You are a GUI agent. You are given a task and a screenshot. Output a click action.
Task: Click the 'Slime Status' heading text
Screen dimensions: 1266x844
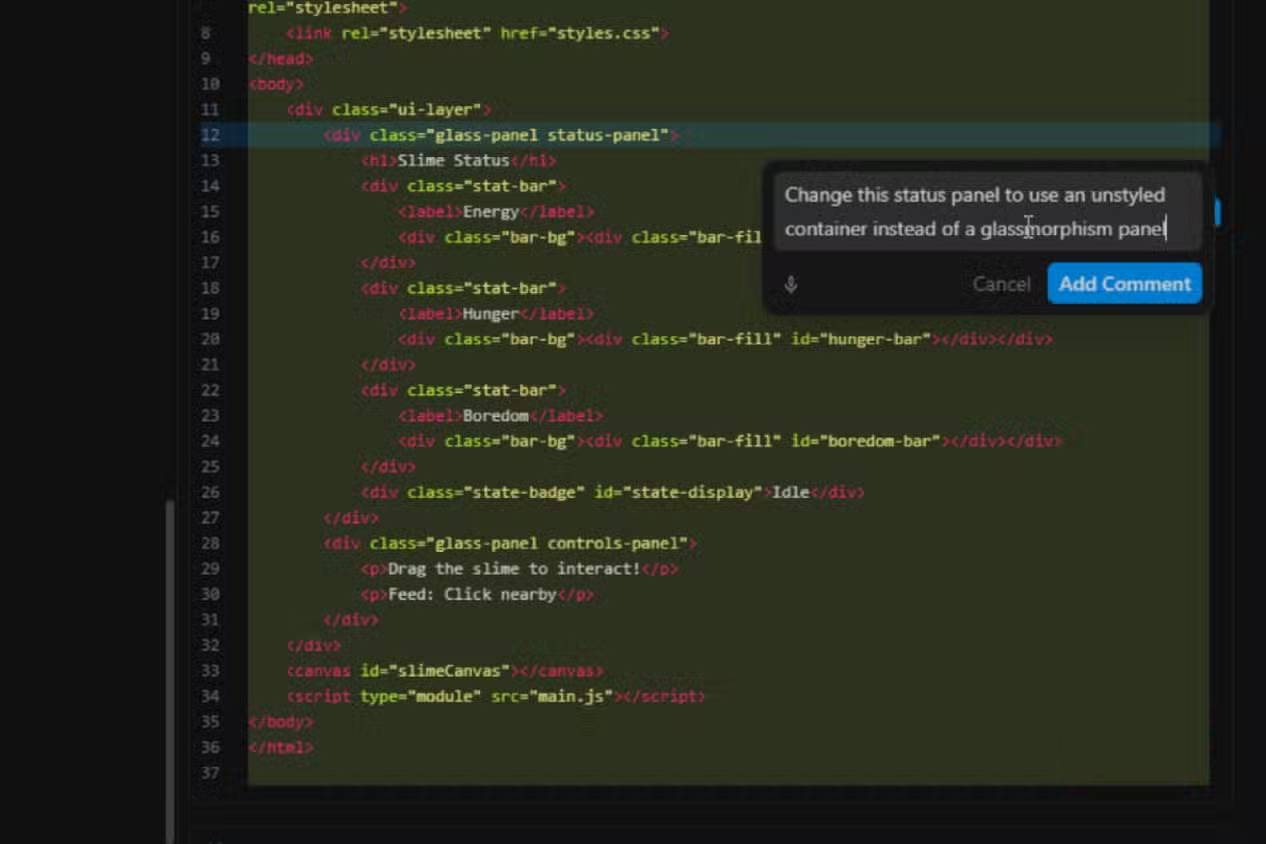453,160
